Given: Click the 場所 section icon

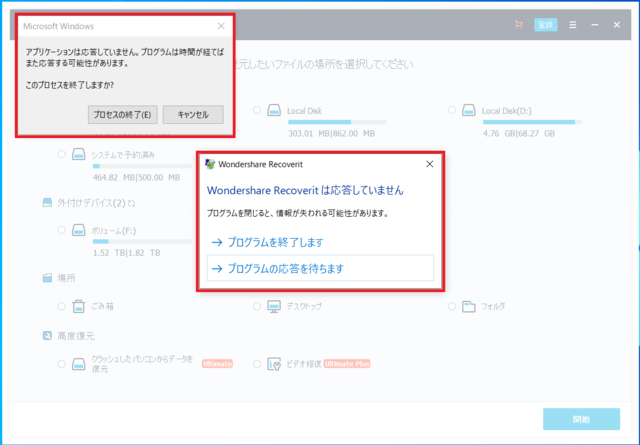Looking at the screenshot, I should (47, 278).
